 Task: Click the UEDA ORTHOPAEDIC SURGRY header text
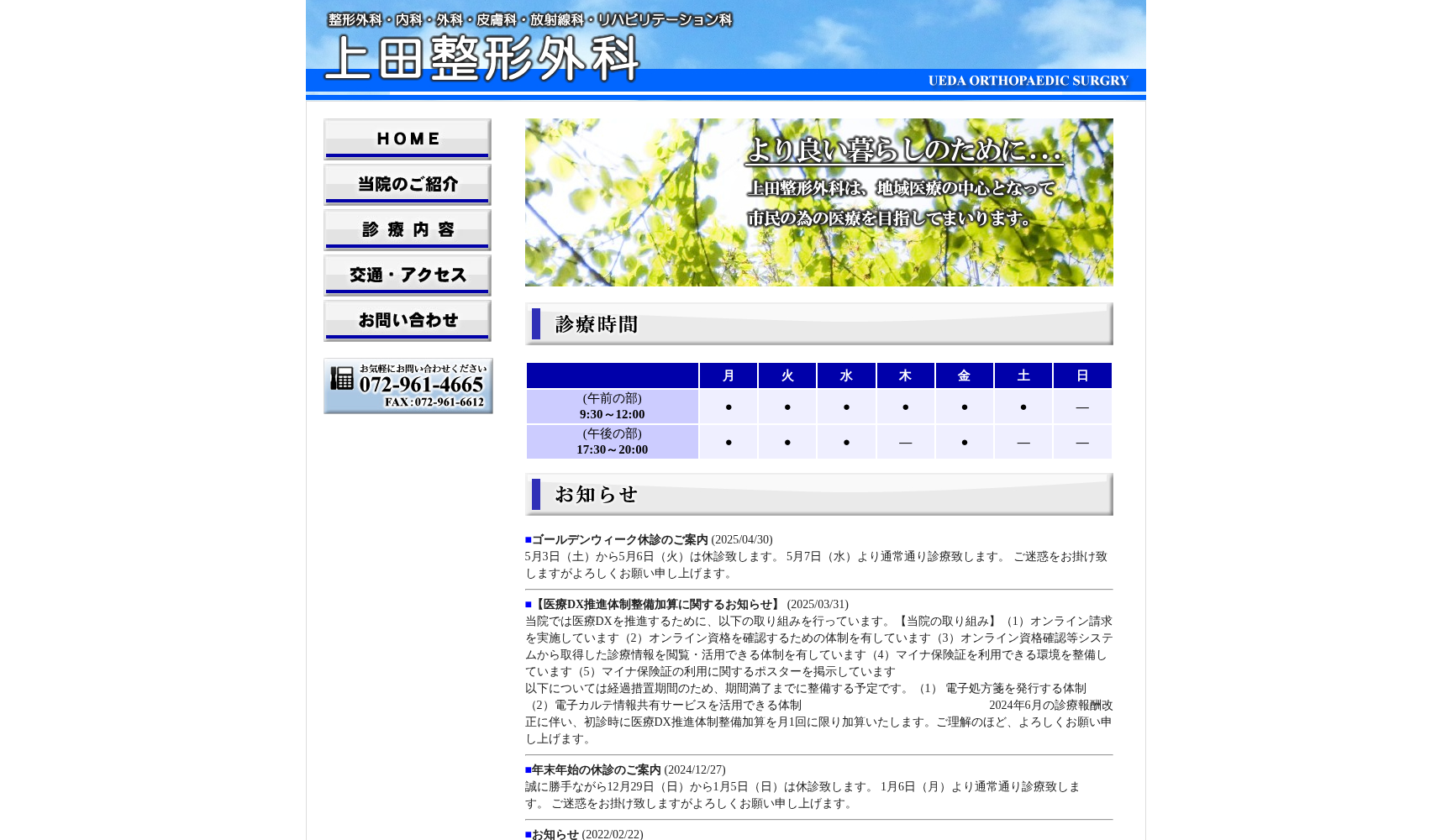[x=1027, y=81]
